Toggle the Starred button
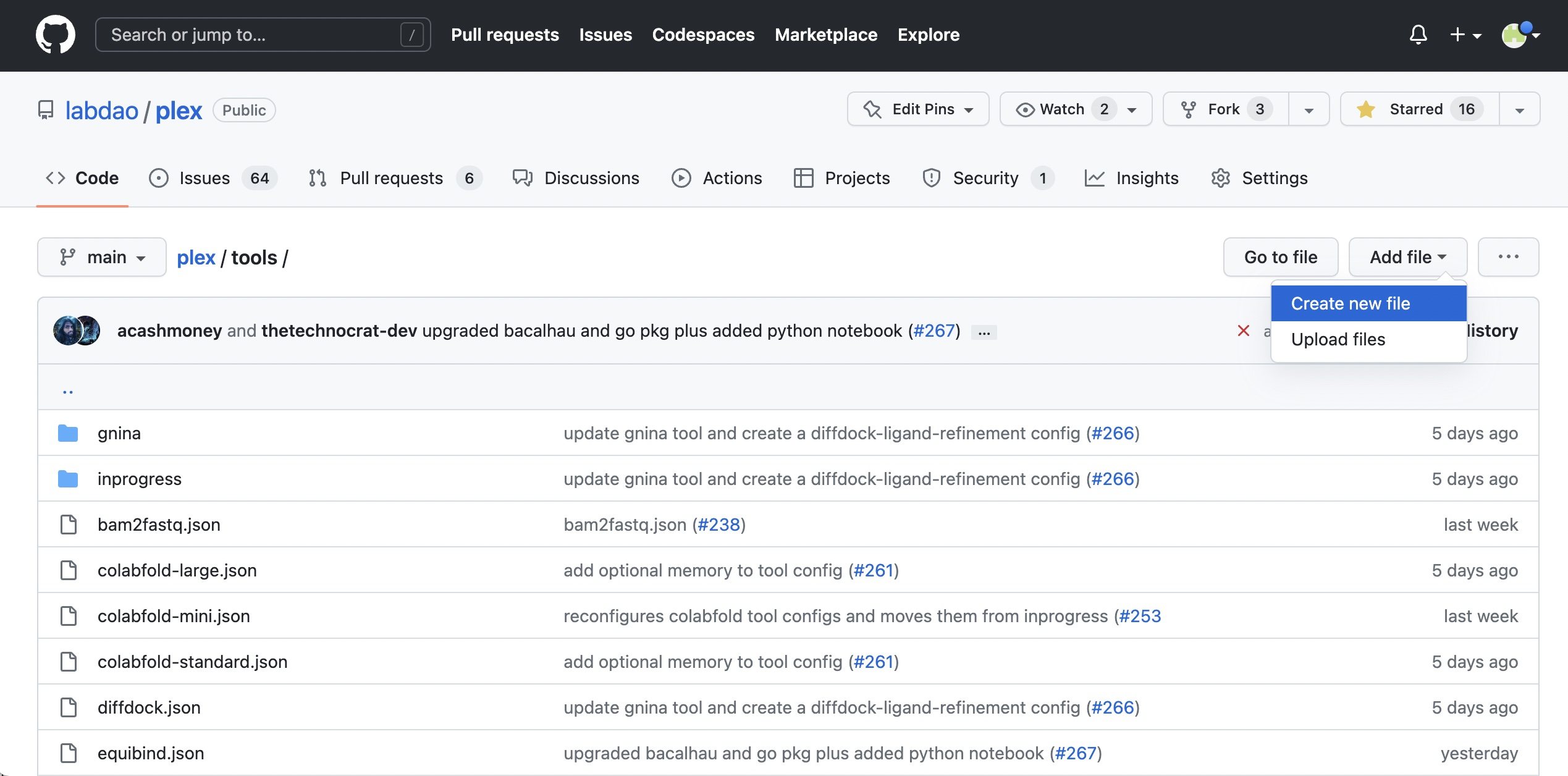The height and width of the screenshot is (776, 1568). (1420, 109)
